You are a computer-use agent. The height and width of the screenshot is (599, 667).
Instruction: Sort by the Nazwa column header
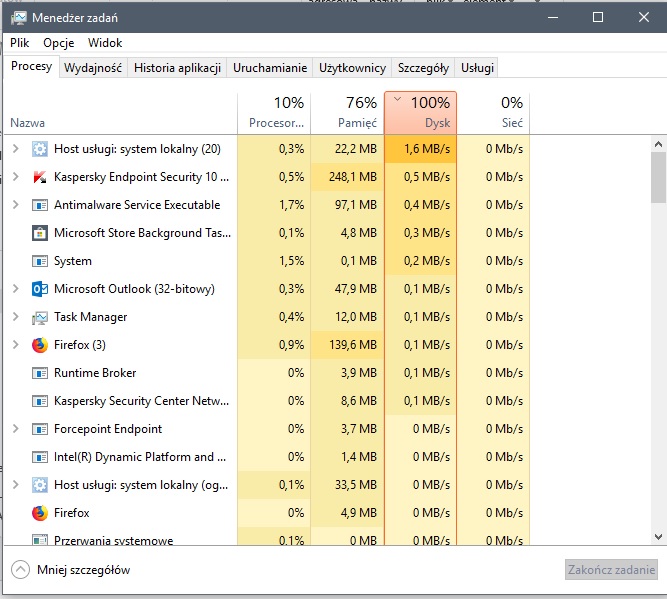point(120,113)
